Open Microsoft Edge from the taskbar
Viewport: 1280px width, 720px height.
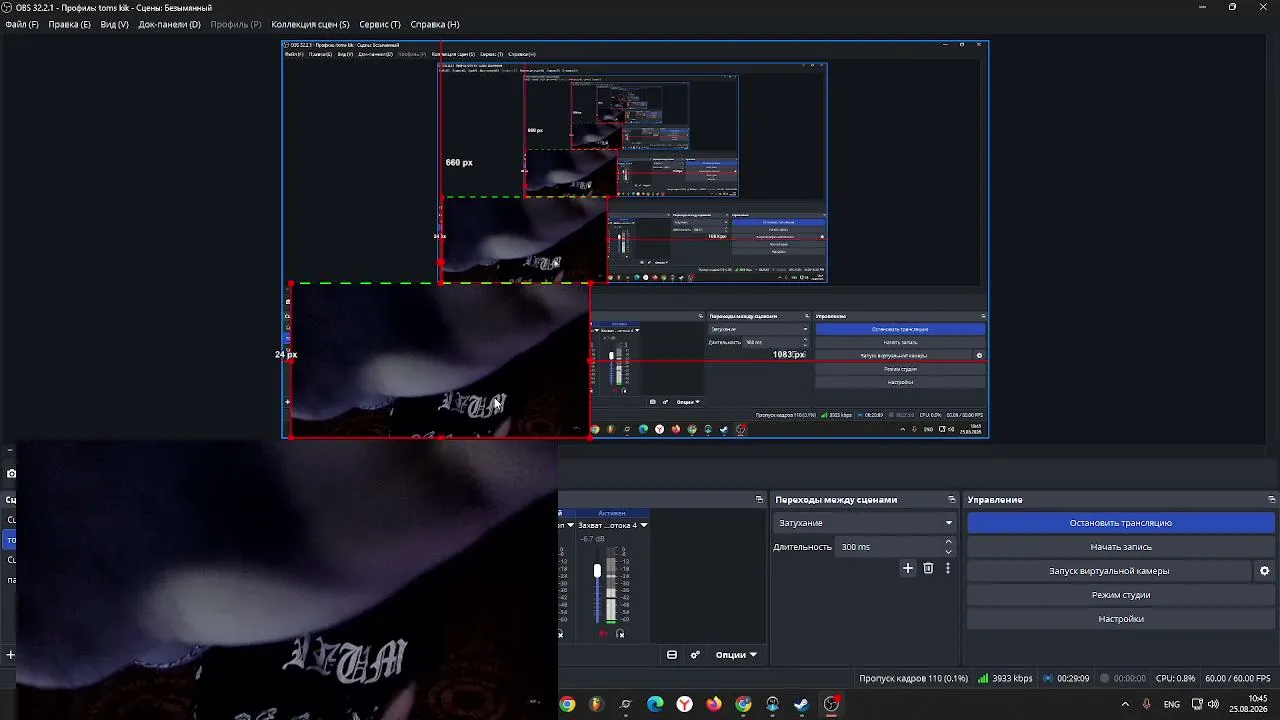click(655, 704)
